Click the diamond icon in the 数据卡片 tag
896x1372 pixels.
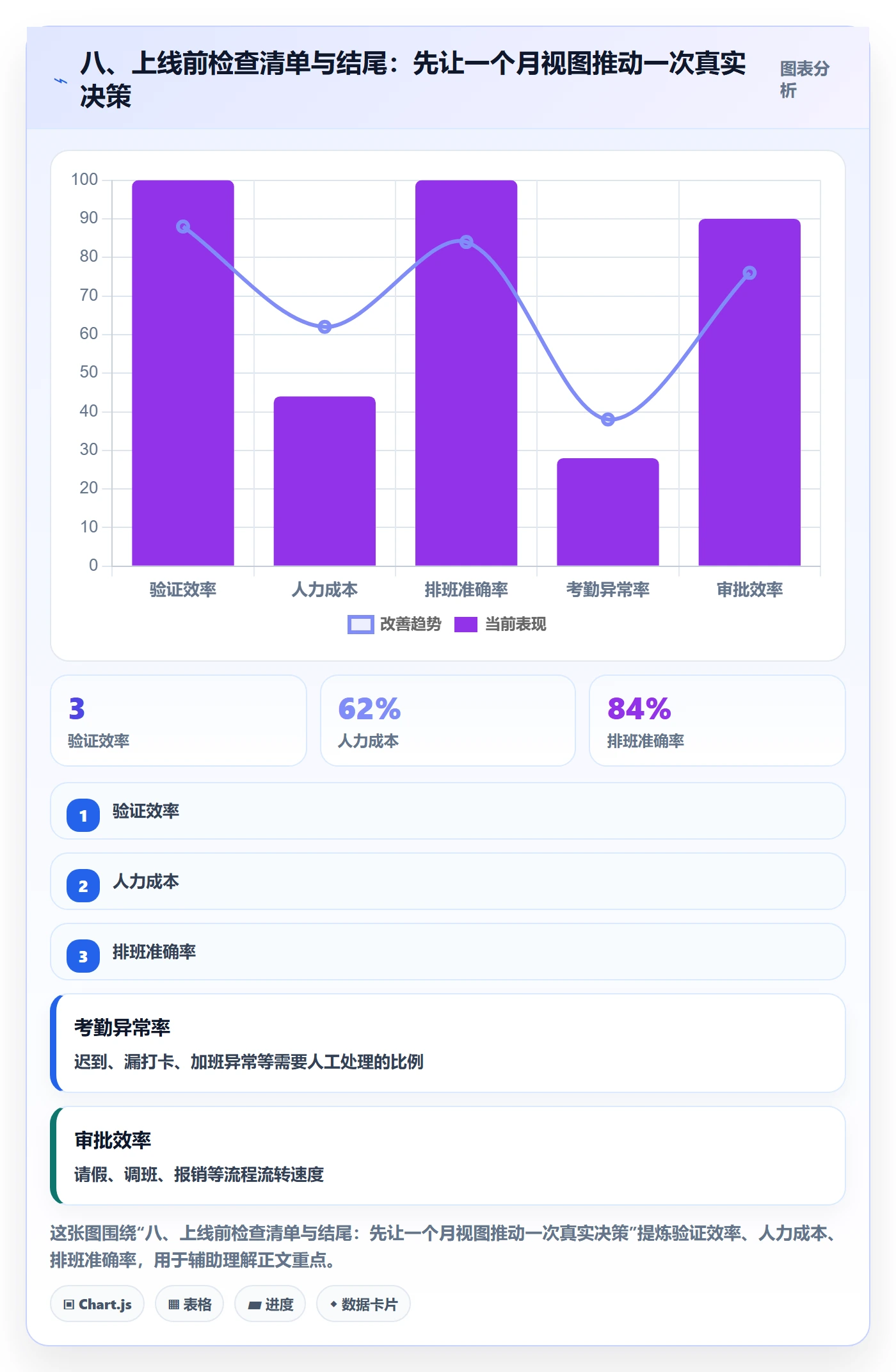333,1304
